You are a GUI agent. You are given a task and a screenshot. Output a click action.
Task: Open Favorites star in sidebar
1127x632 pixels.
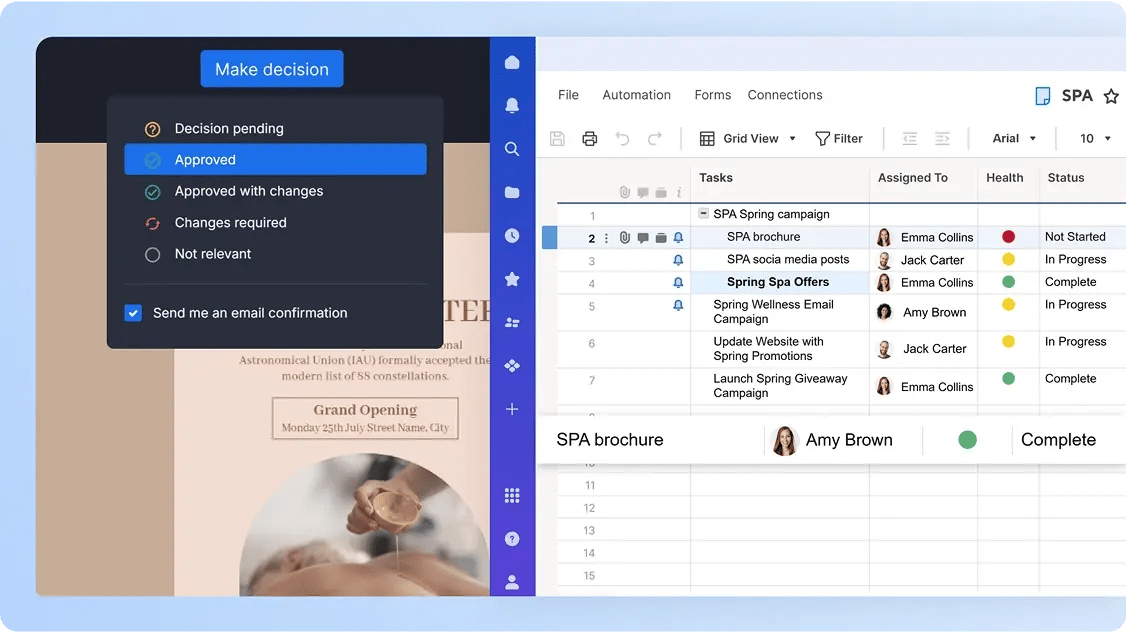click(x=512, y=279)
